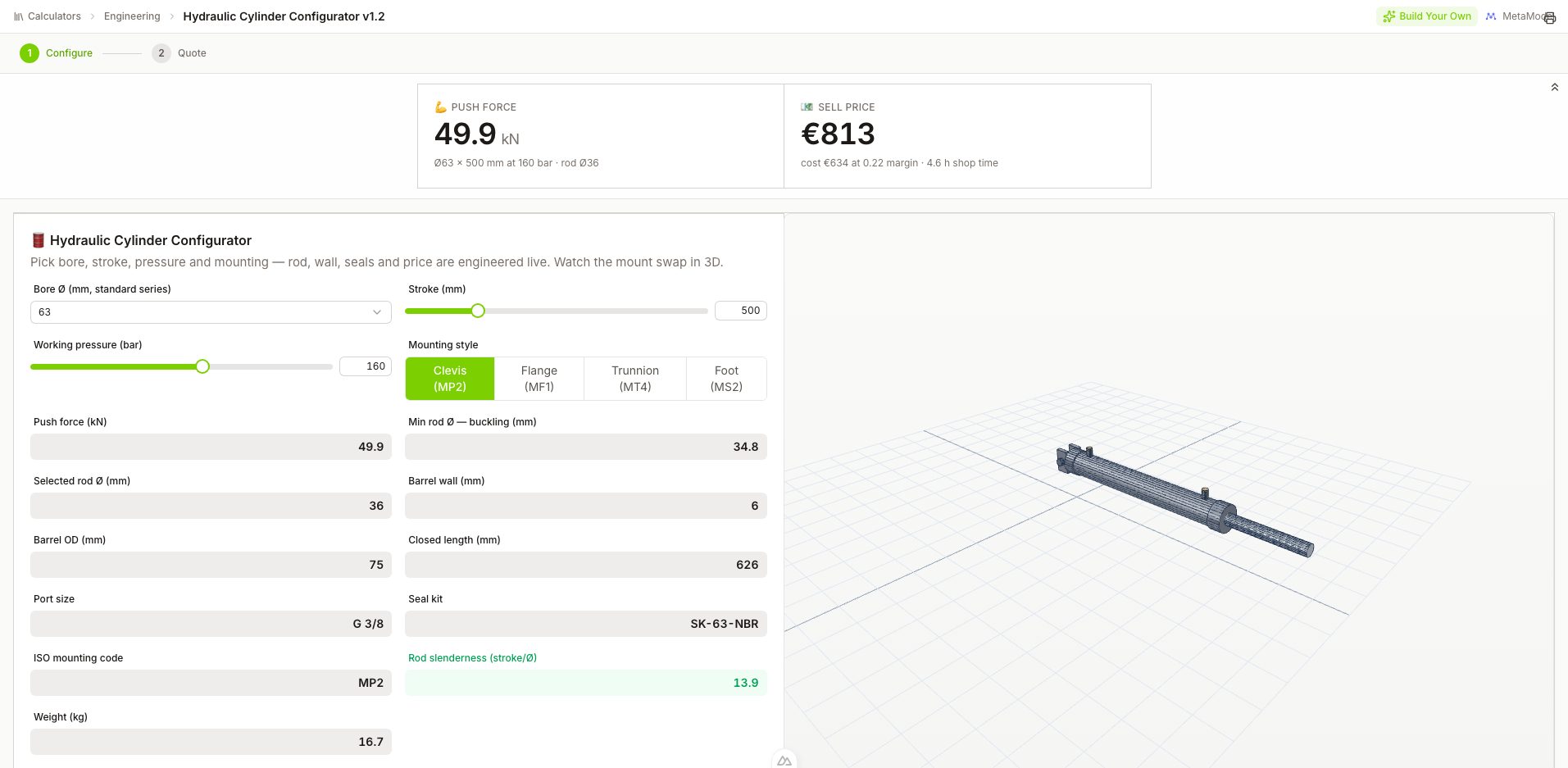Open the Engineering breadcrumb link

click(x=132, y=16)
